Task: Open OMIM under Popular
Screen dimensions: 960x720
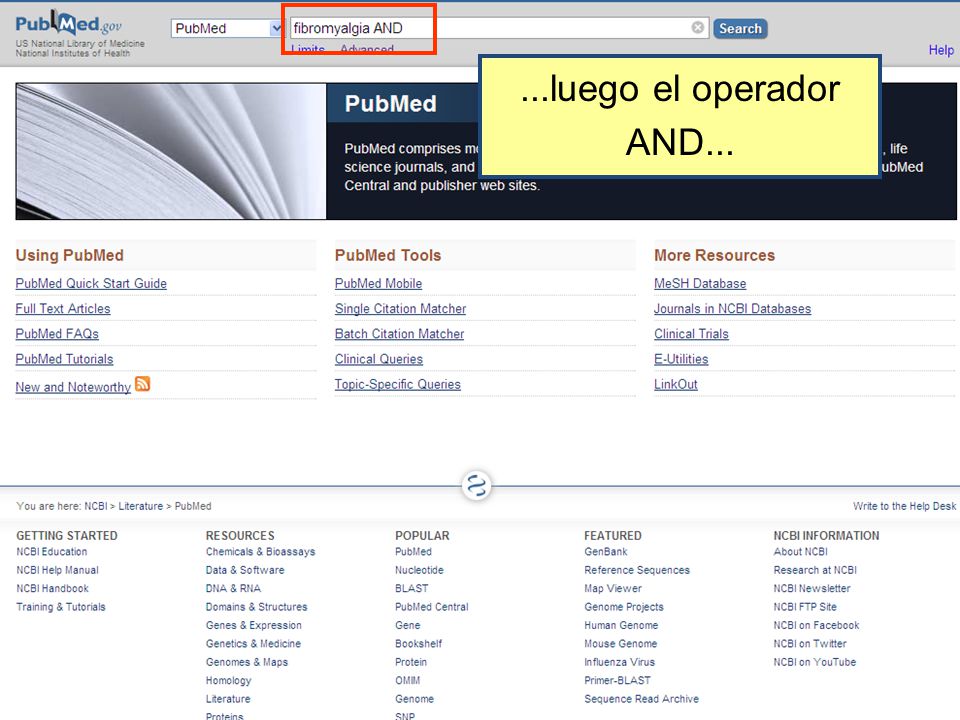Action: [x=408, y=680]
